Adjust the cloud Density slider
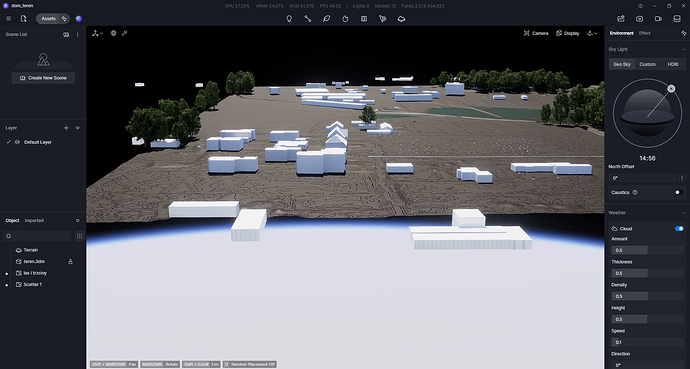Viewport: 690px width, 369px height. click(647, 296)
